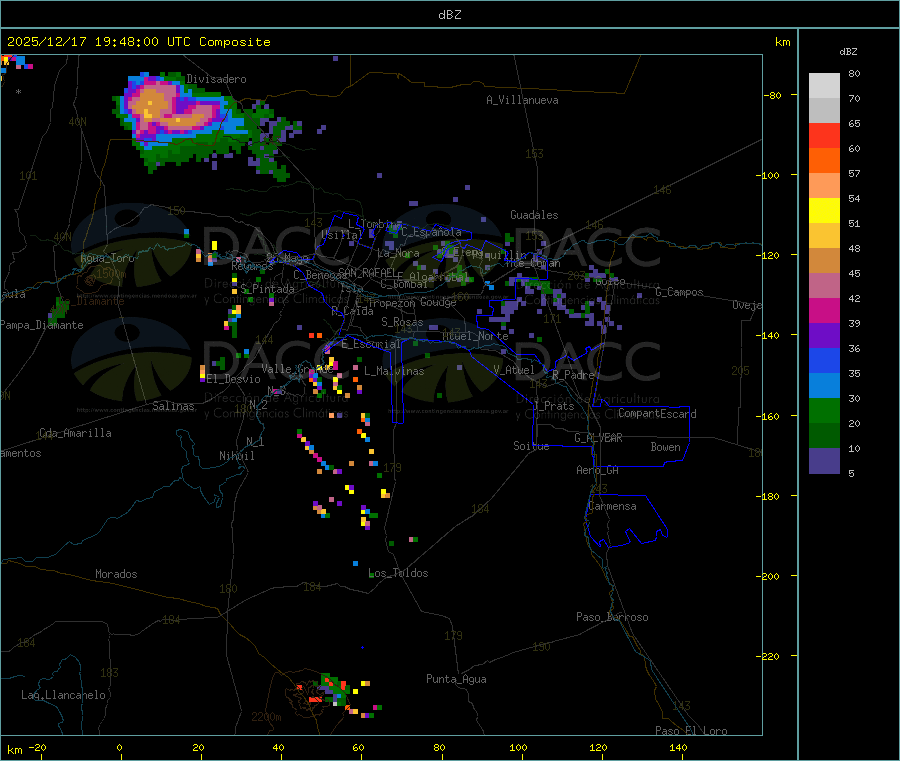This screenshot has width=900, height=761.
Task: Select the 'Paso_El_Loro' label
Action: pyautogui.click(x=692, y=731)
